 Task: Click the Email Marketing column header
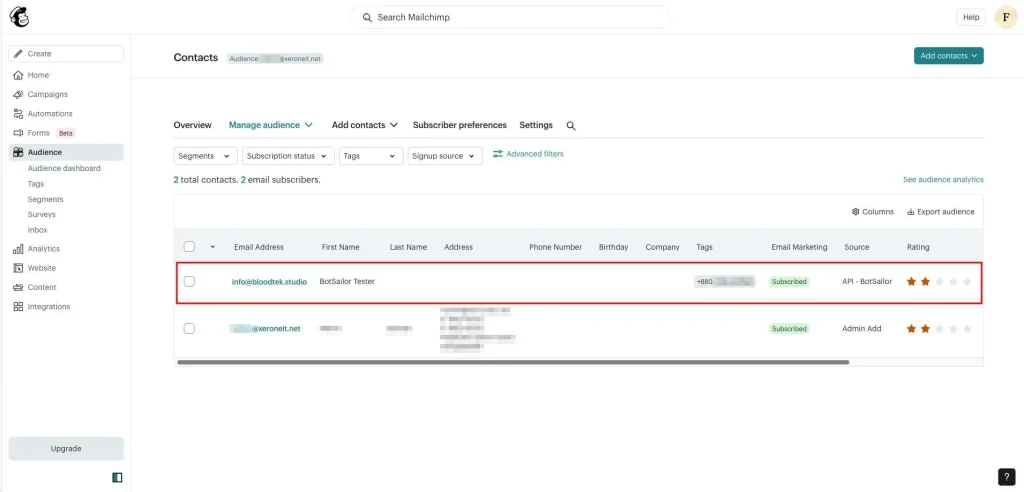click(x=799, y=247)
